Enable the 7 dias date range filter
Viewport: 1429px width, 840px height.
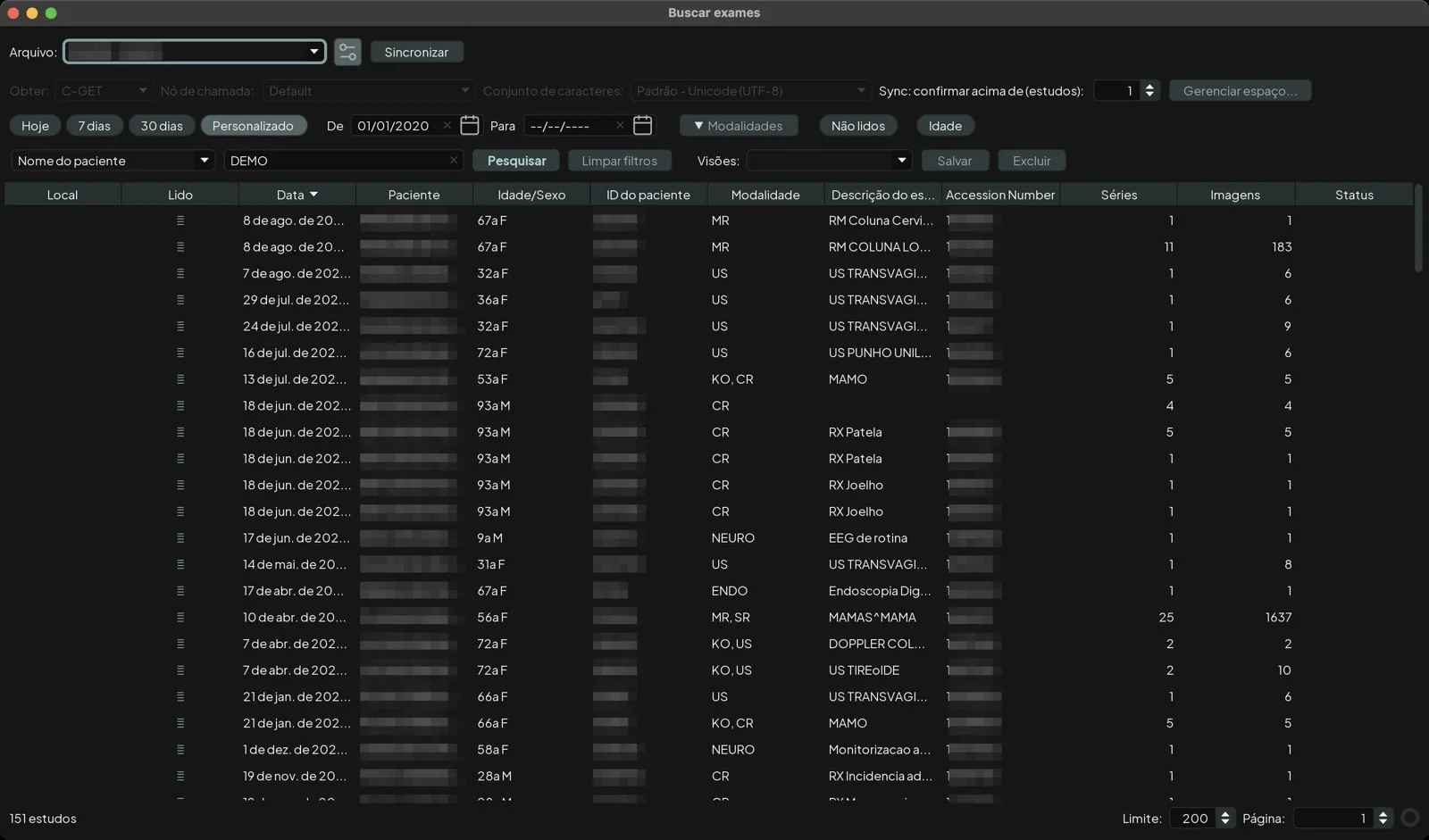(x=94, y=126)
